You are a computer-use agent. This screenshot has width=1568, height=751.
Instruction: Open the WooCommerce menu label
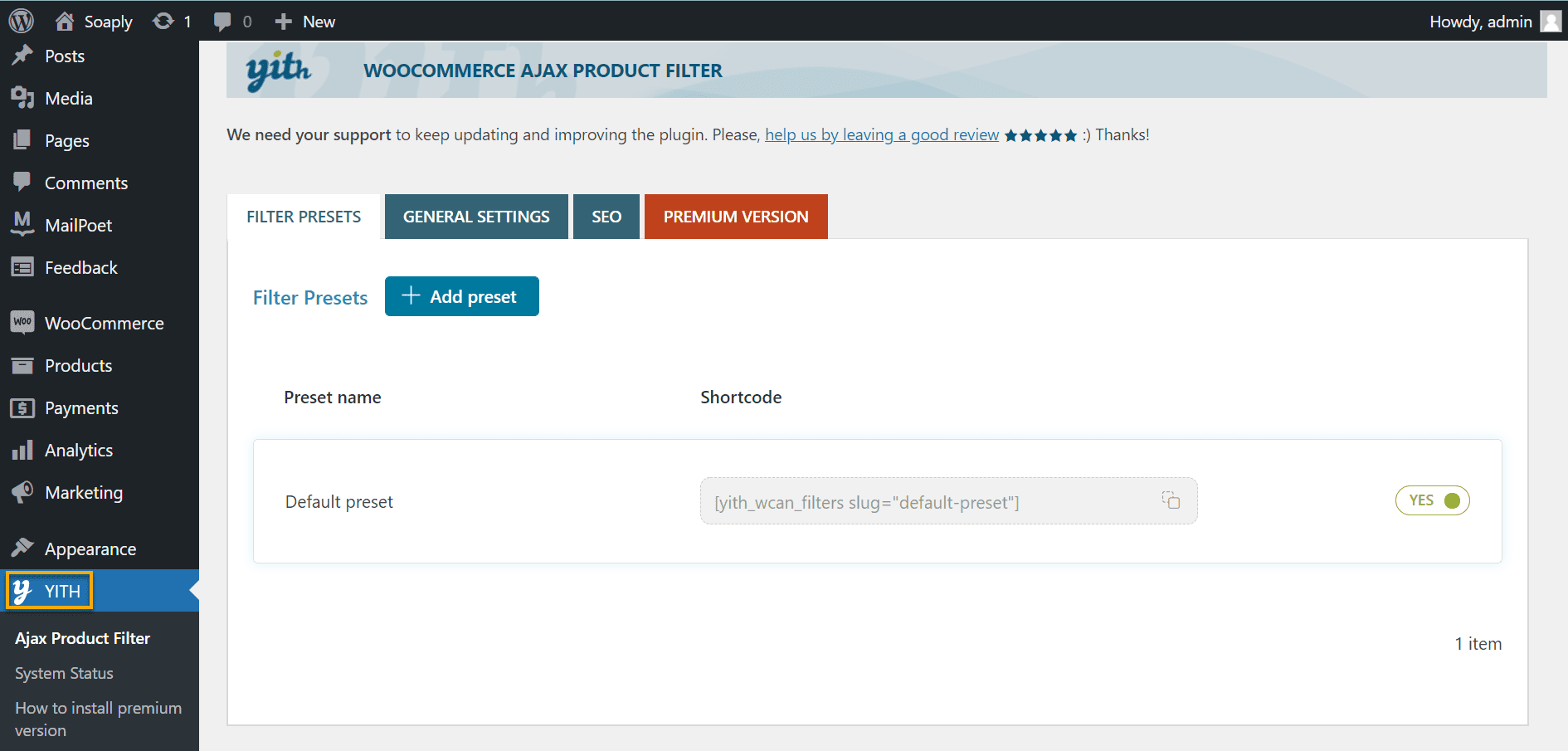[105, 323]
